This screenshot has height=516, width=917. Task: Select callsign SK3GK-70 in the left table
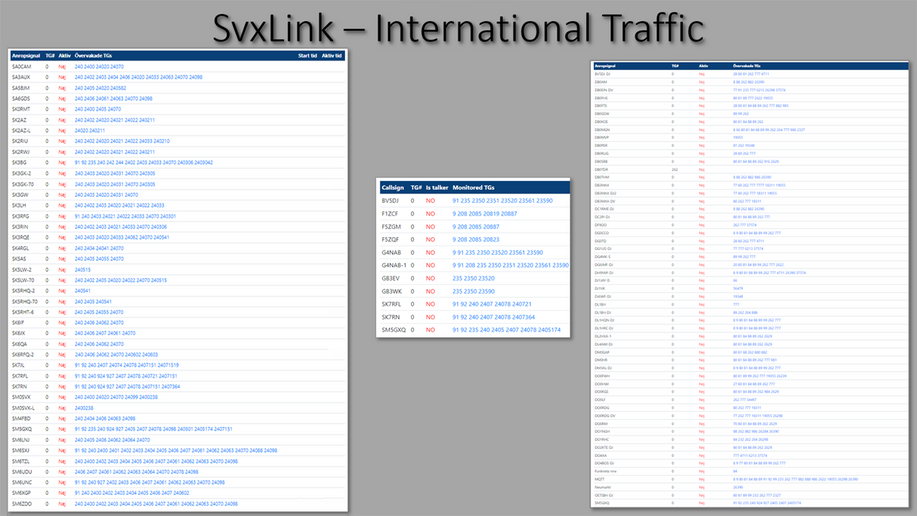[23, 184]
